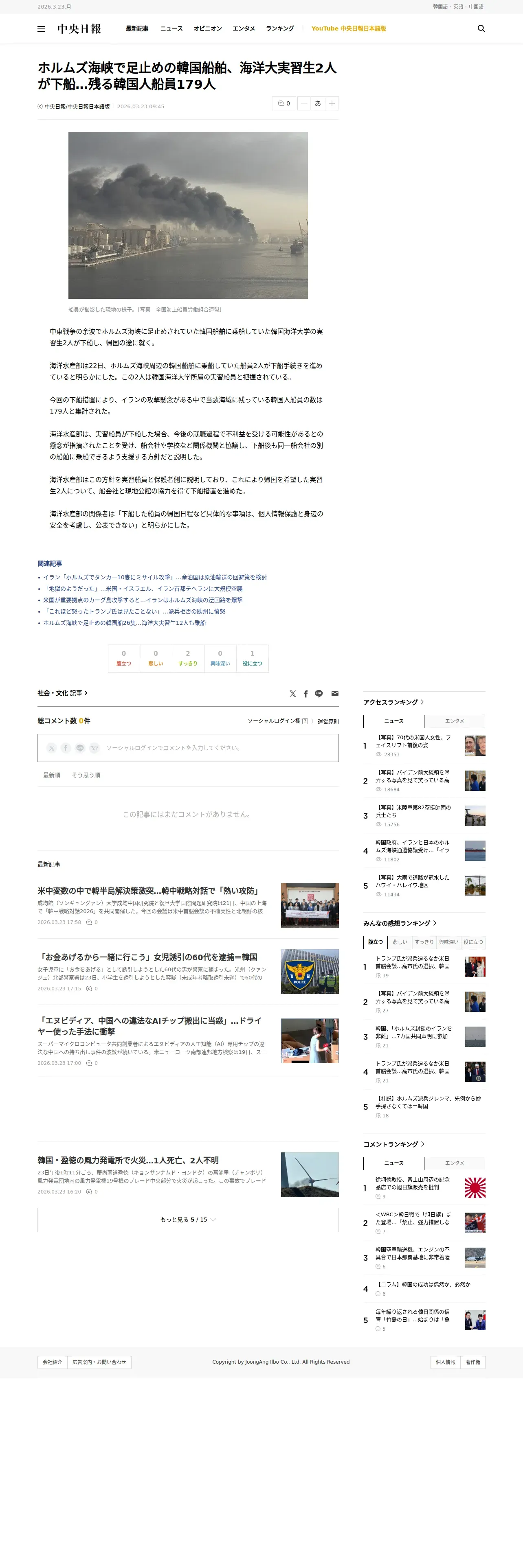Share article by email envelope icon
The height and width of the screenshot is (1568, 523).
click(x=335, y=693)
